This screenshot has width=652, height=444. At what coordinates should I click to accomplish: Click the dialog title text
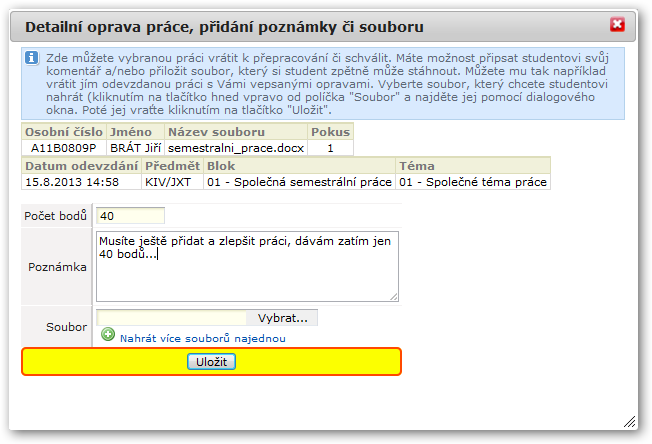pyautogui.click(x=224, y=27)
